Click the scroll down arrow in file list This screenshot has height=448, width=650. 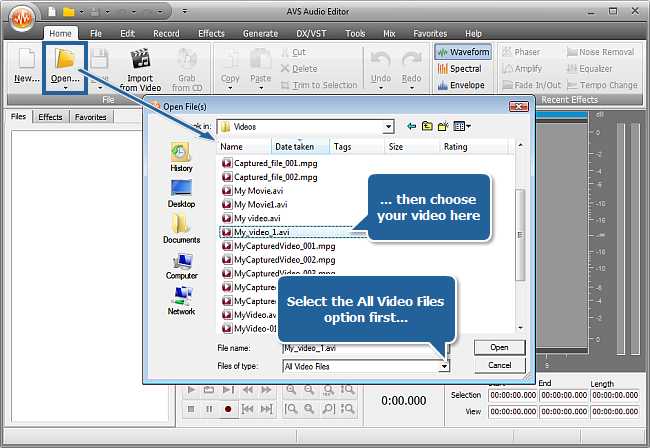[520, 328]
